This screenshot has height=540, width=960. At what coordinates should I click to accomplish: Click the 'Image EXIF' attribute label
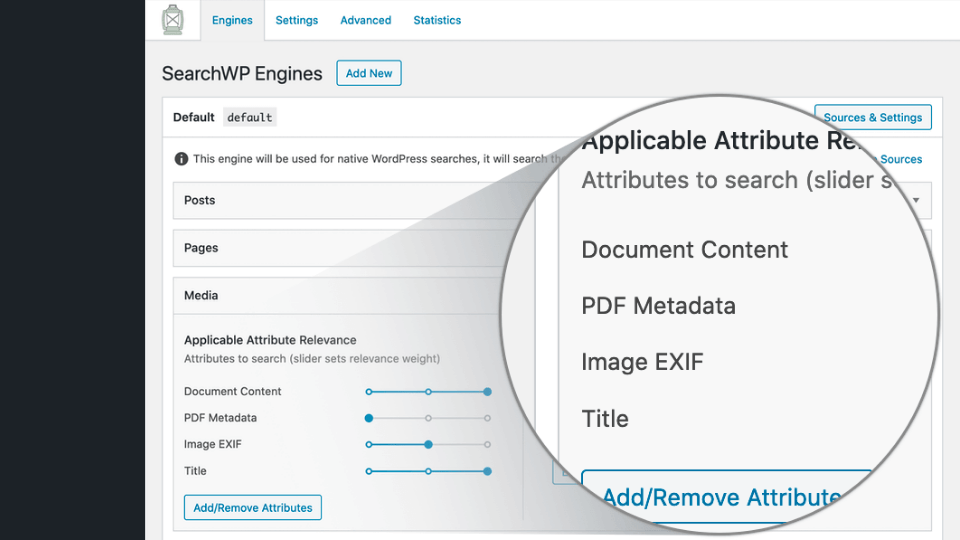[x=212, y=444]
